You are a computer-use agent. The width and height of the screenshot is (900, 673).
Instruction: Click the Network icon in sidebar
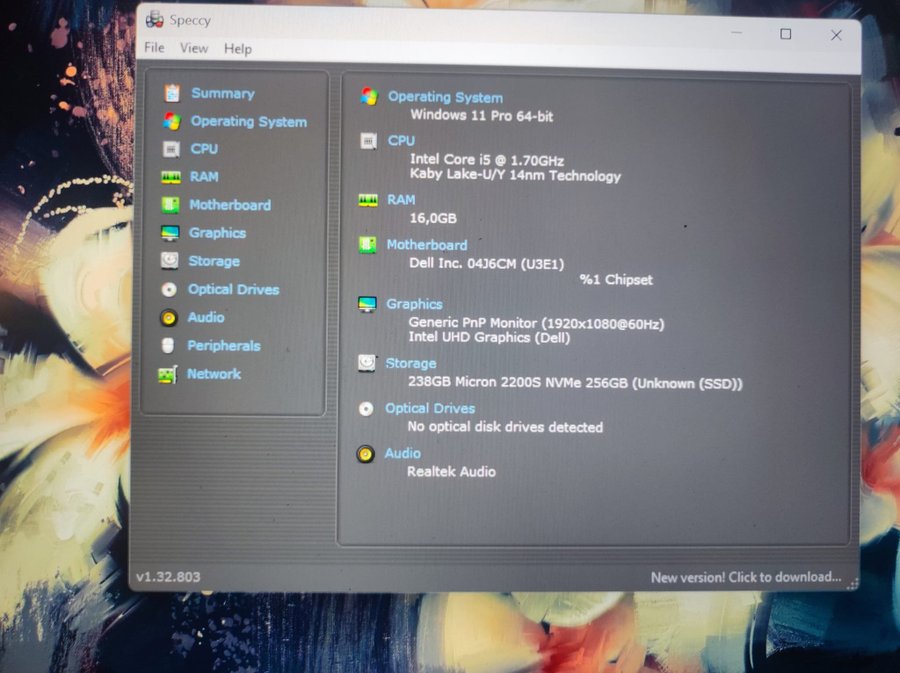[x=168, y=374]
